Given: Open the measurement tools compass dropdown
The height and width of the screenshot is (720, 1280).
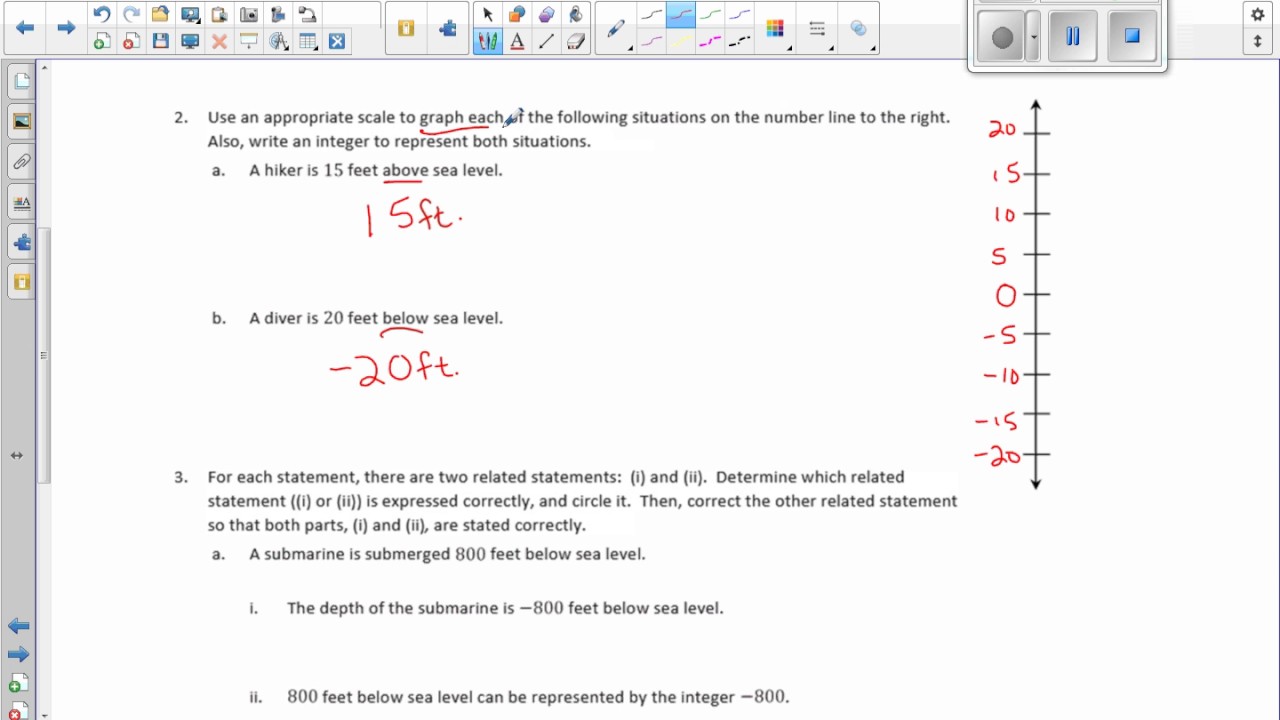Looking at the screenshot, I should (278, 41).
